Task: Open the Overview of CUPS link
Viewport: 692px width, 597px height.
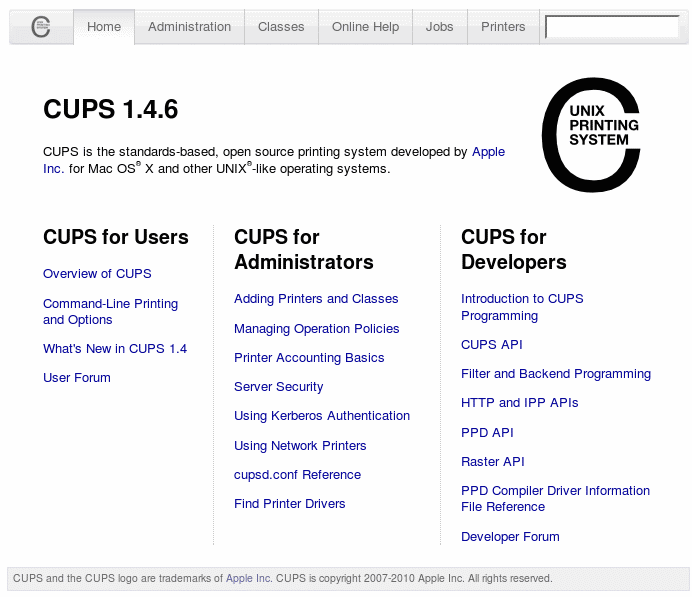Action: (97, 274)
